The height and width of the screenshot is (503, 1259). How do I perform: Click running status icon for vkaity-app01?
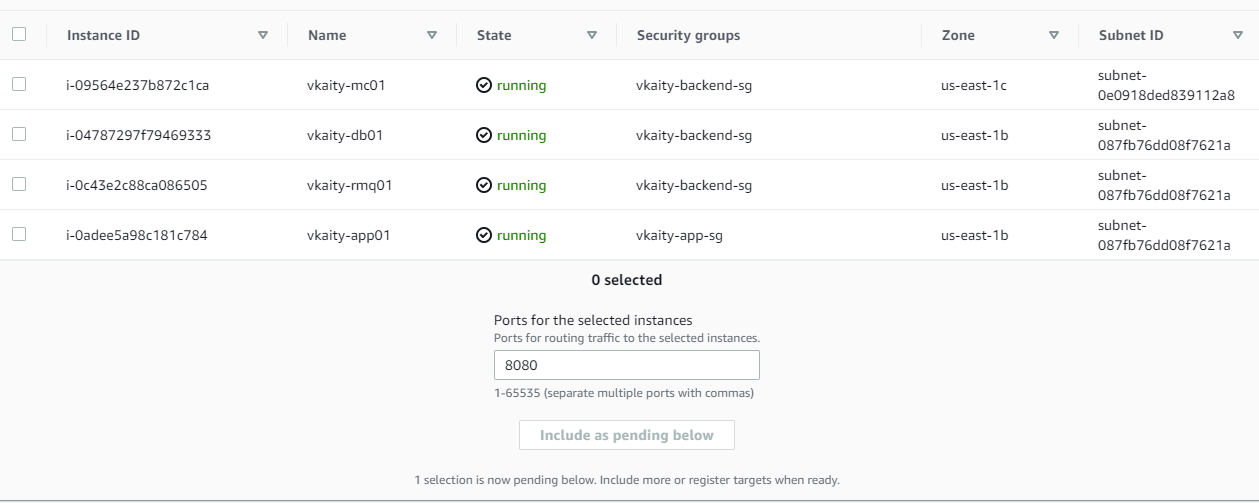pos(484,235)
